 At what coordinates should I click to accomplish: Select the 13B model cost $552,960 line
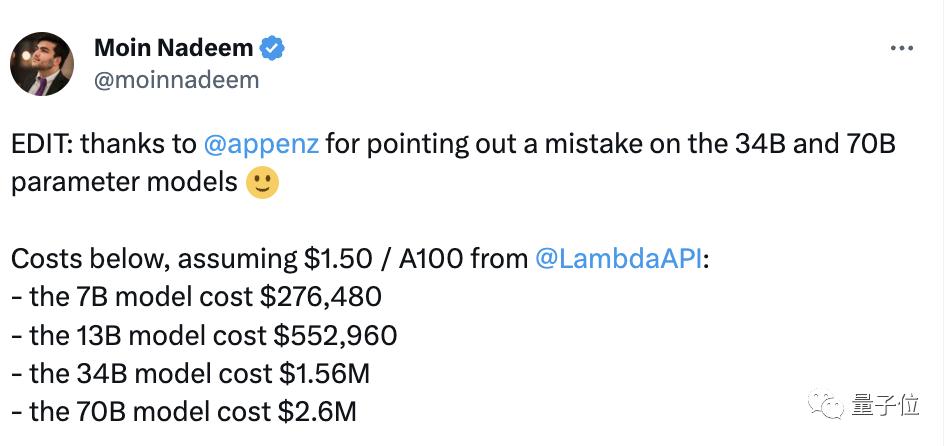[204, 336]
